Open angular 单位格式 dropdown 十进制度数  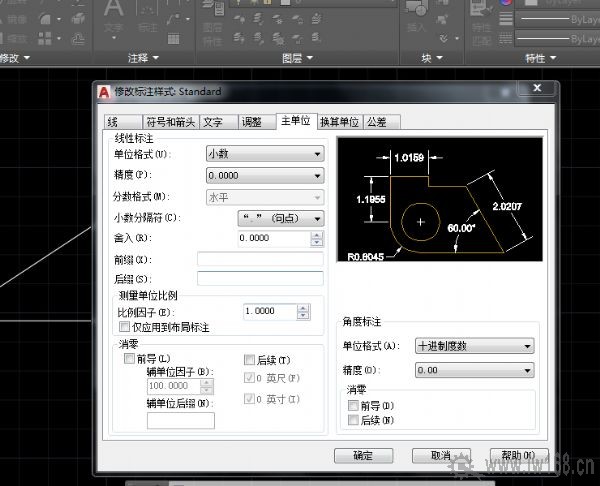pyautogui.click(x=474, y=346)
